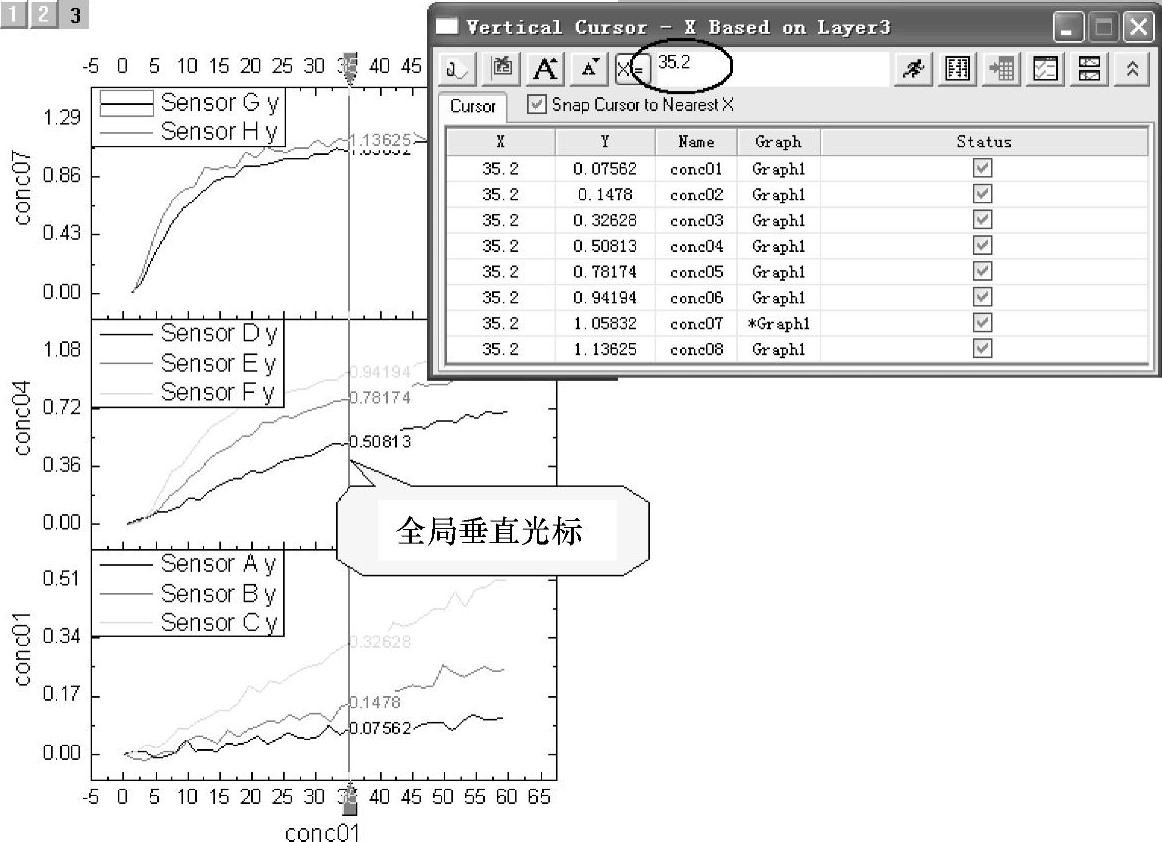Toggle Snap Cursor to Nearest X checkbox

coord(537,105)
